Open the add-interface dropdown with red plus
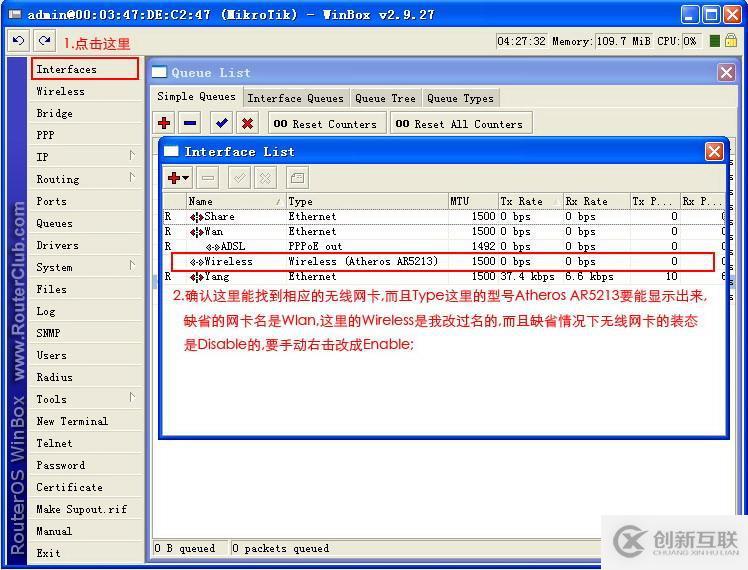748x570 pixels. click(178, 178)
